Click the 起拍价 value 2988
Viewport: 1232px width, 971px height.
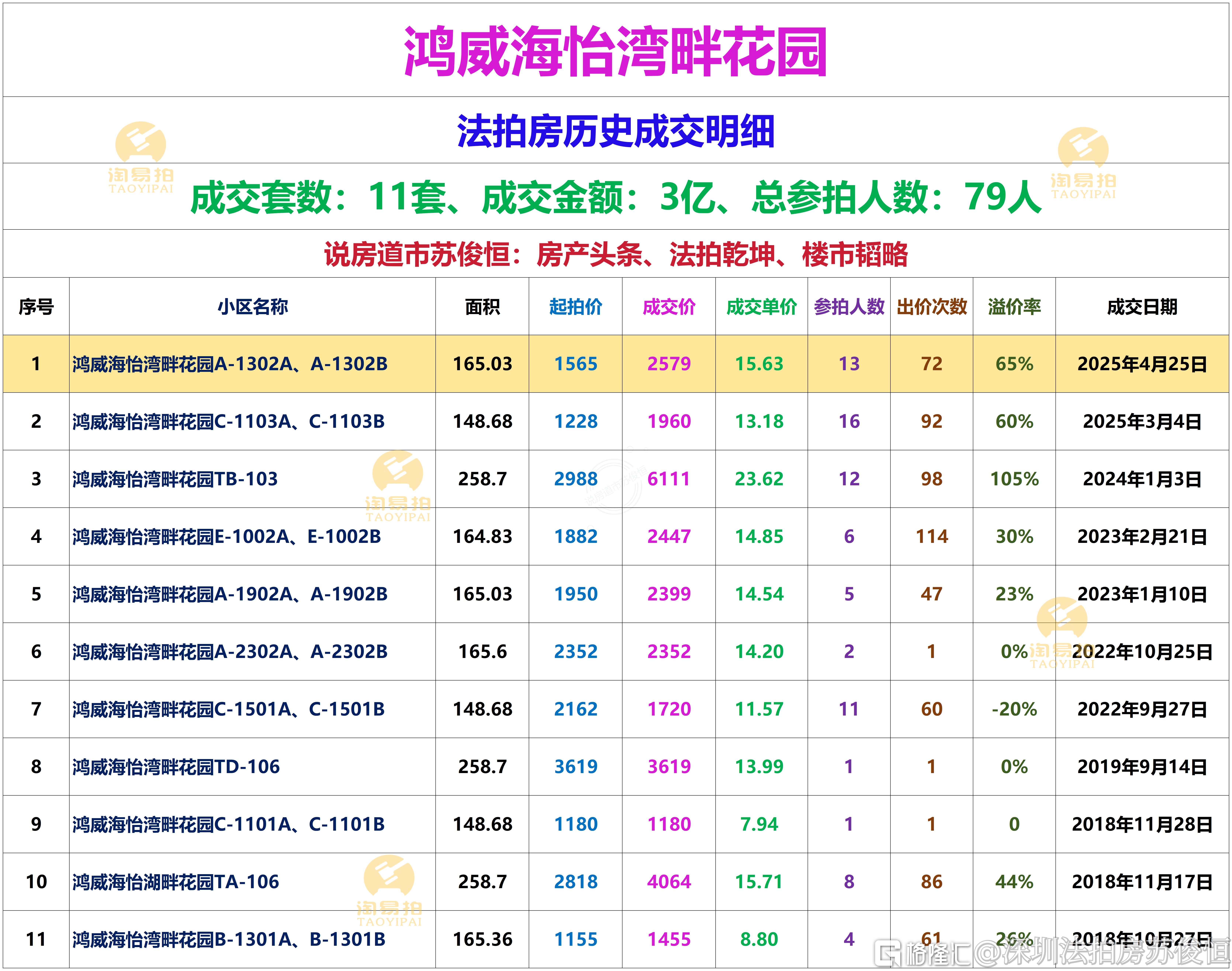(x=576, y=479)
